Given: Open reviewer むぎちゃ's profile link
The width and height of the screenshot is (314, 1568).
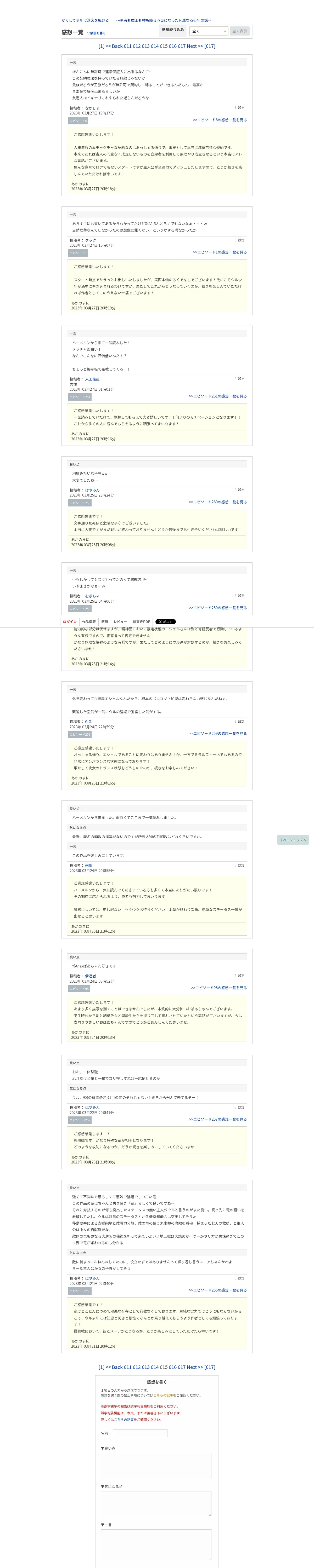Looking at the screenshot, I should pyautogui.click(x=92, y=596).
